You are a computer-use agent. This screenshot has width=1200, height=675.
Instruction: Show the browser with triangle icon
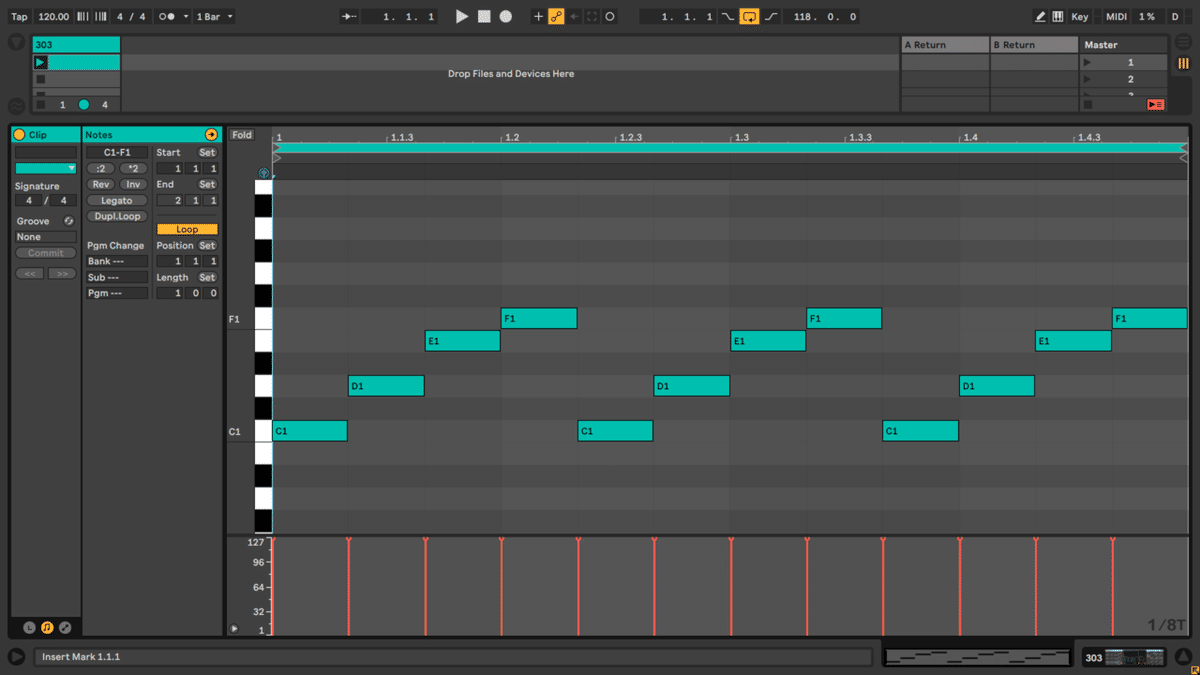(16, 42)
